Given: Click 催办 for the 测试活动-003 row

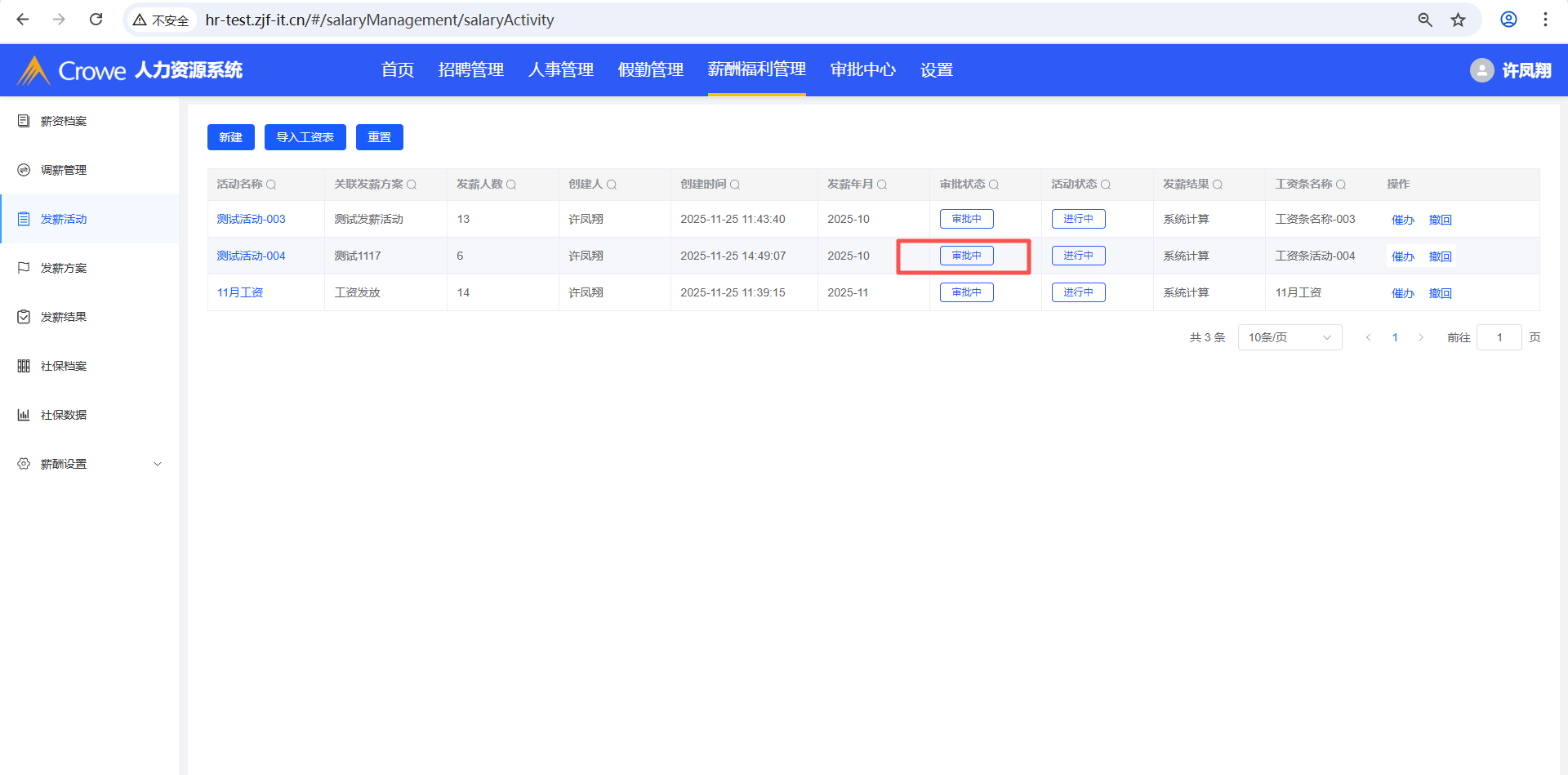Looking at the screenshot, I should coord(1402,220).
